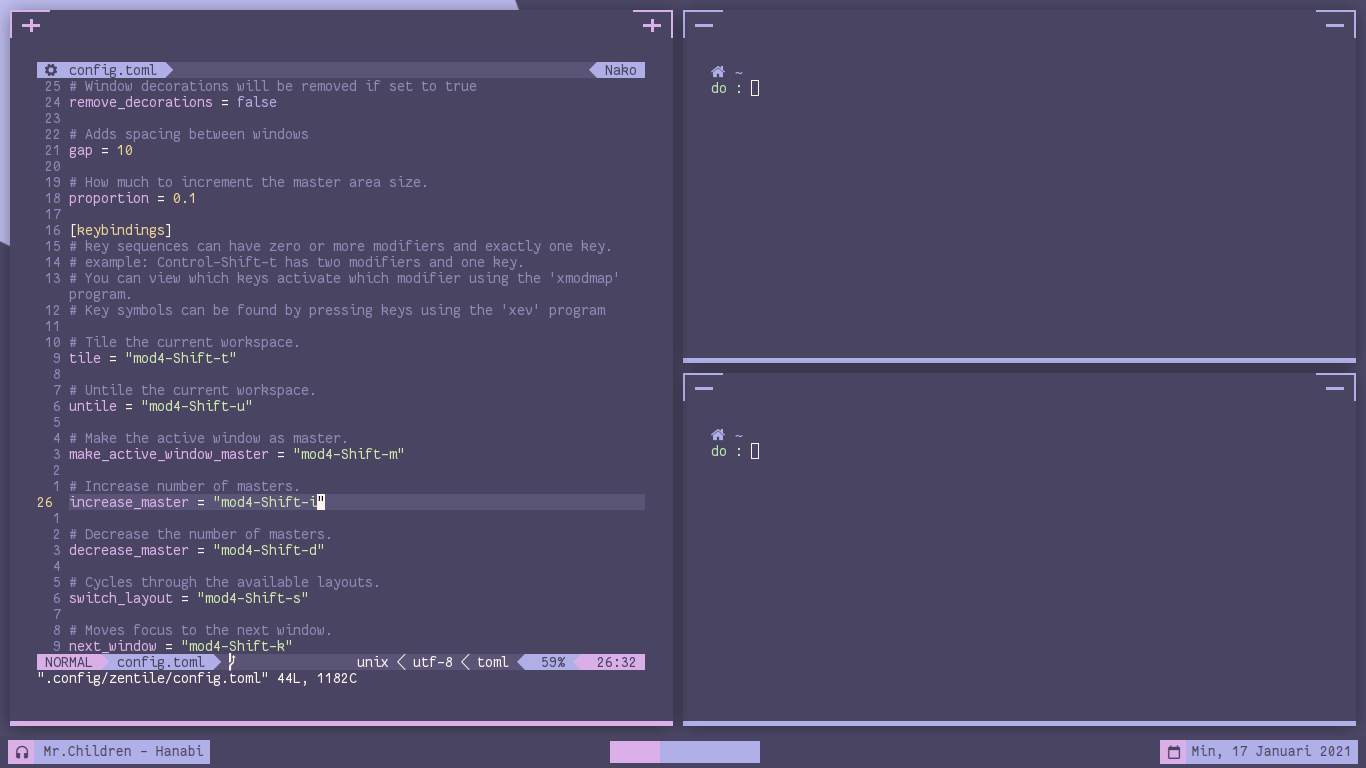The height and width of the screenshot is (768, 1366).
Task: Place cursor on the "gap = 10" line
Action: coord(101,150)
